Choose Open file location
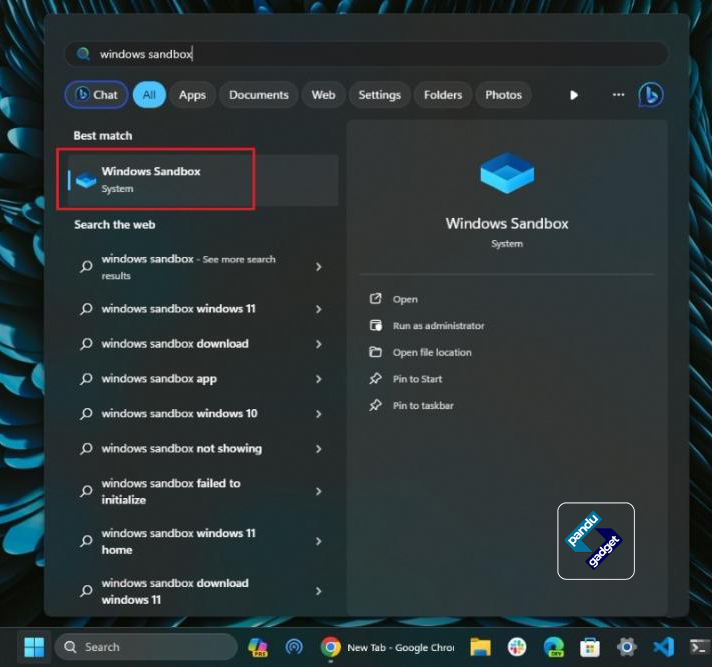 432,352
